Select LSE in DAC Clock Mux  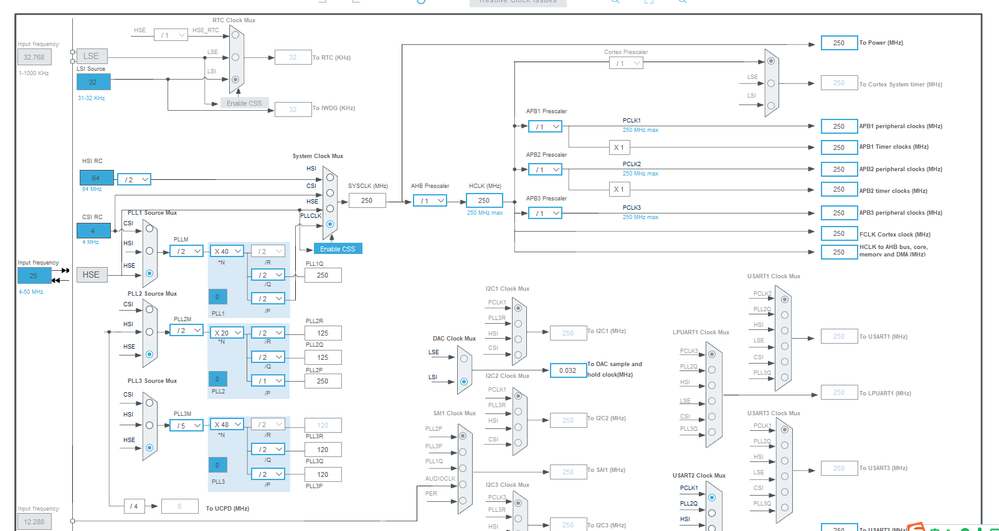point(463,359)
